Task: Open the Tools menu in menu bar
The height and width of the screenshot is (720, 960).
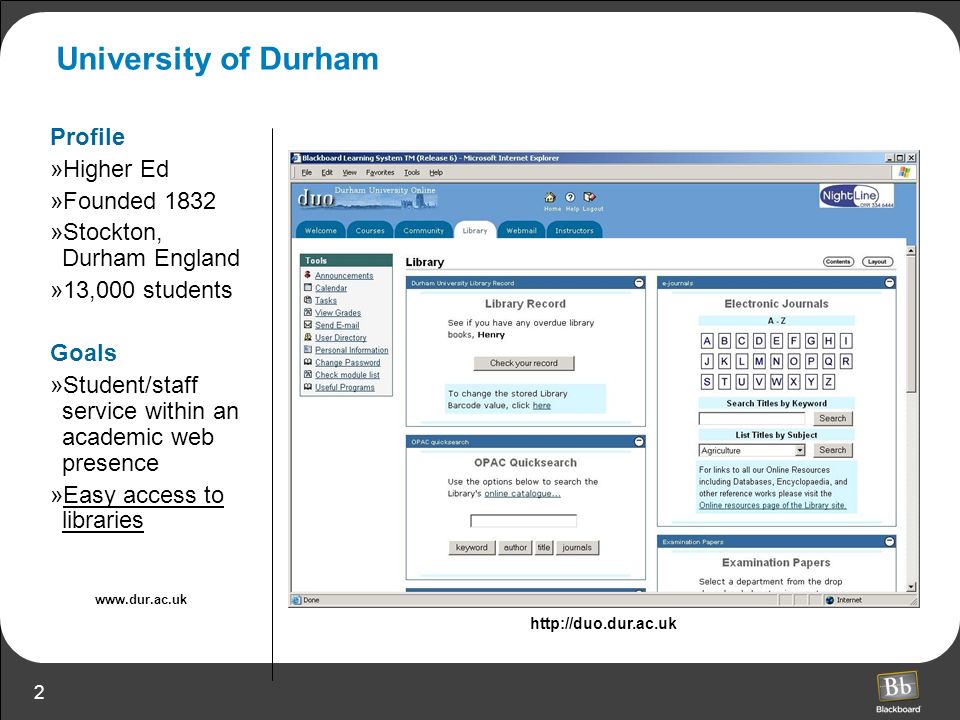Action: click(x=411, y=173)
